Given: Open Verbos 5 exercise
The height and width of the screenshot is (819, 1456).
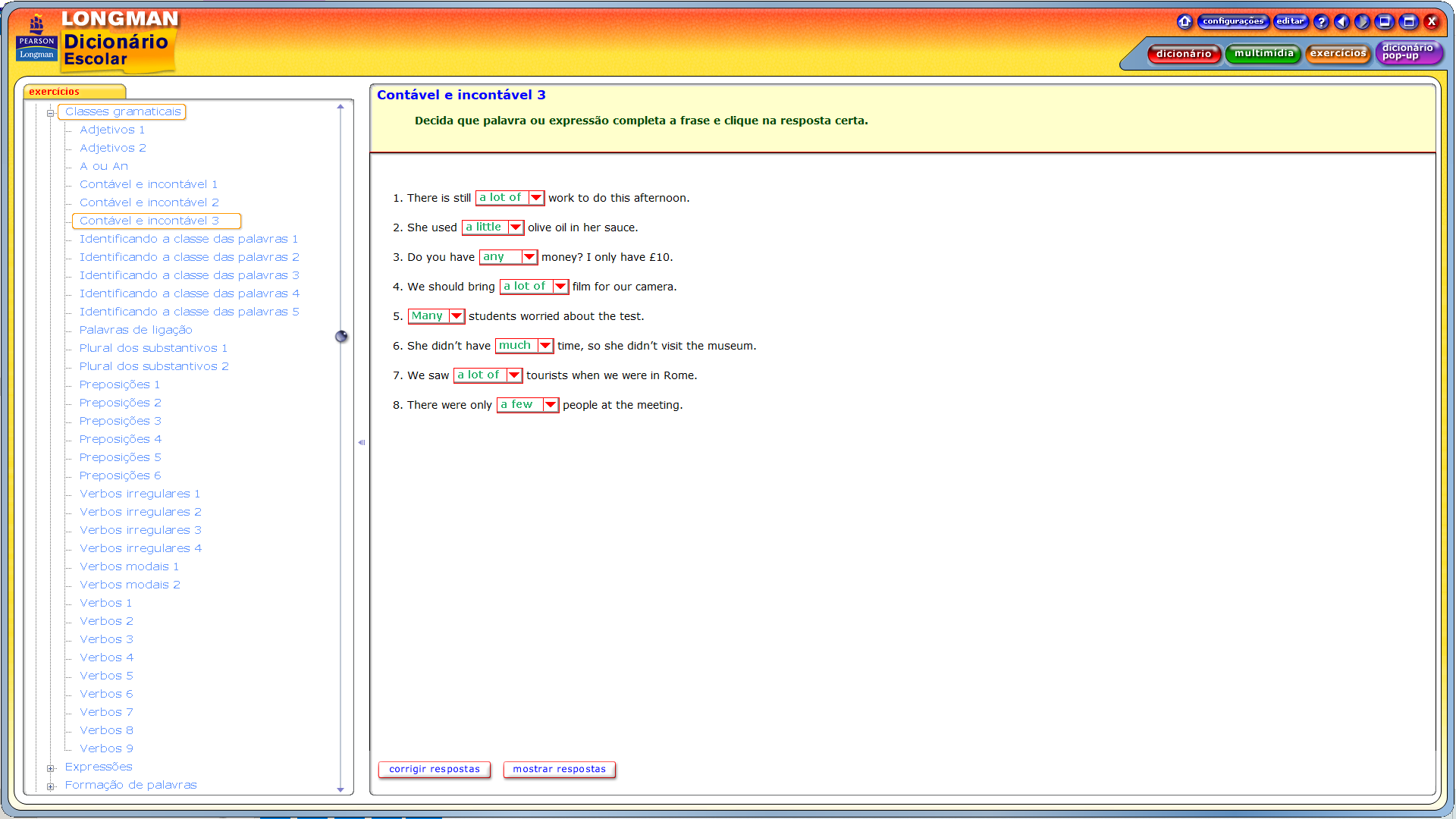Looking at the screenshot, I should pos(106,676).
